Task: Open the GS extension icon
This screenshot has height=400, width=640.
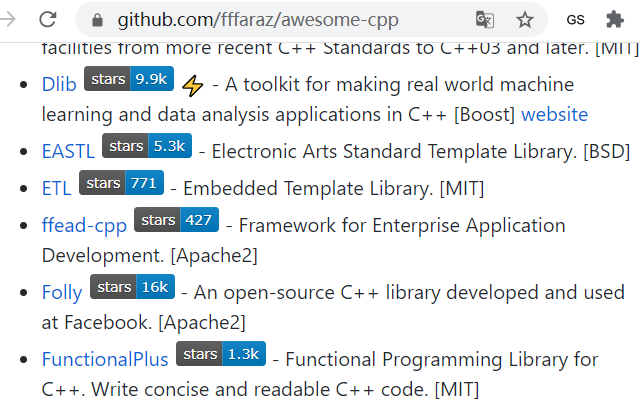Action: pos(576,20)
